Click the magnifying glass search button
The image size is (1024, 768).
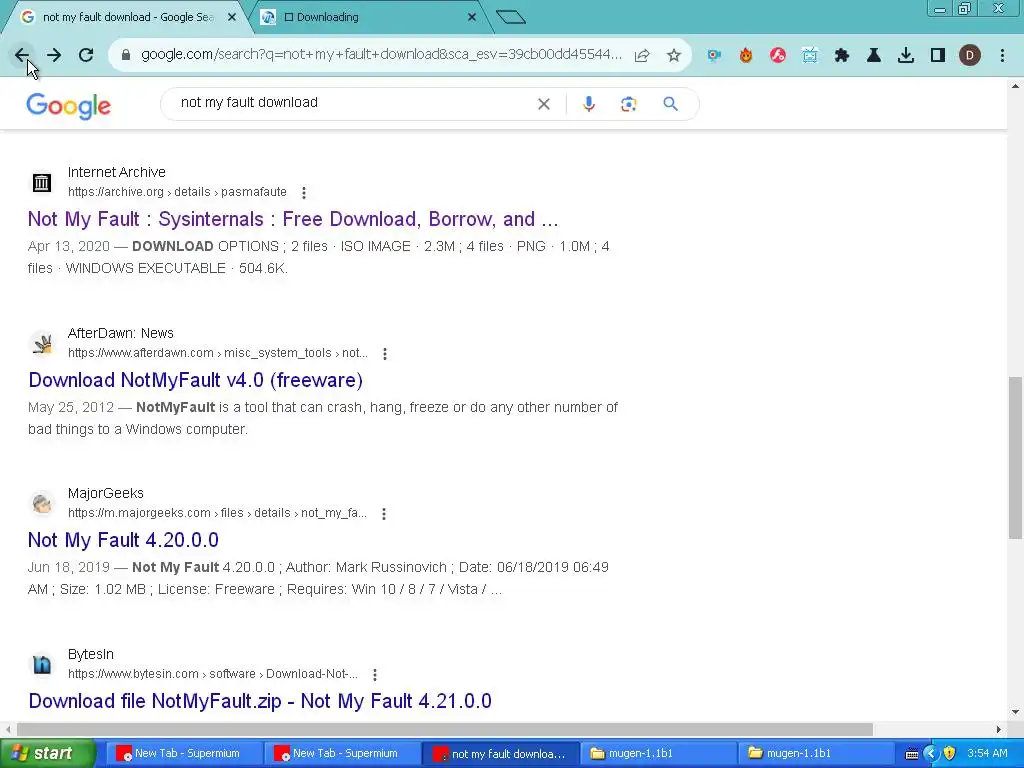[x=670, y=104]
